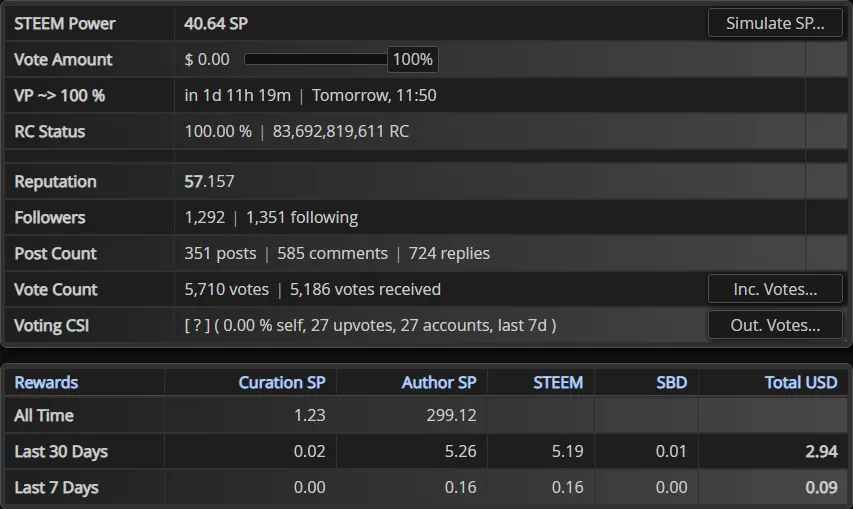Select All Time curation value 1.23
The height and width of the screenshot is (509, 853).
310,415
